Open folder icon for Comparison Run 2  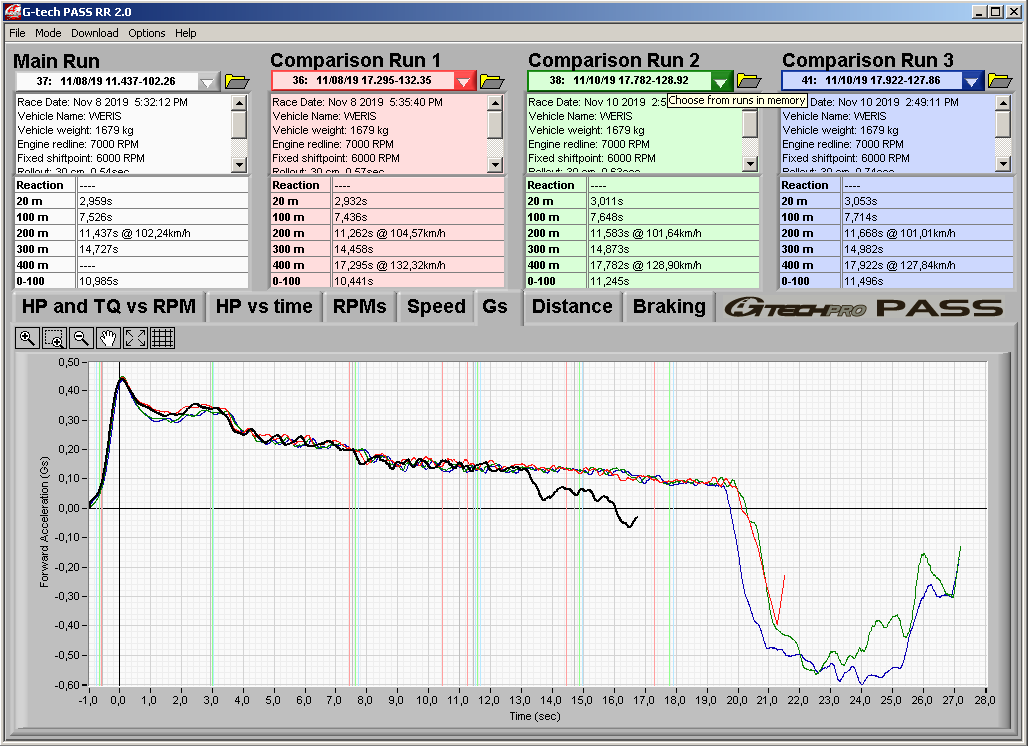tap(748, 81)
